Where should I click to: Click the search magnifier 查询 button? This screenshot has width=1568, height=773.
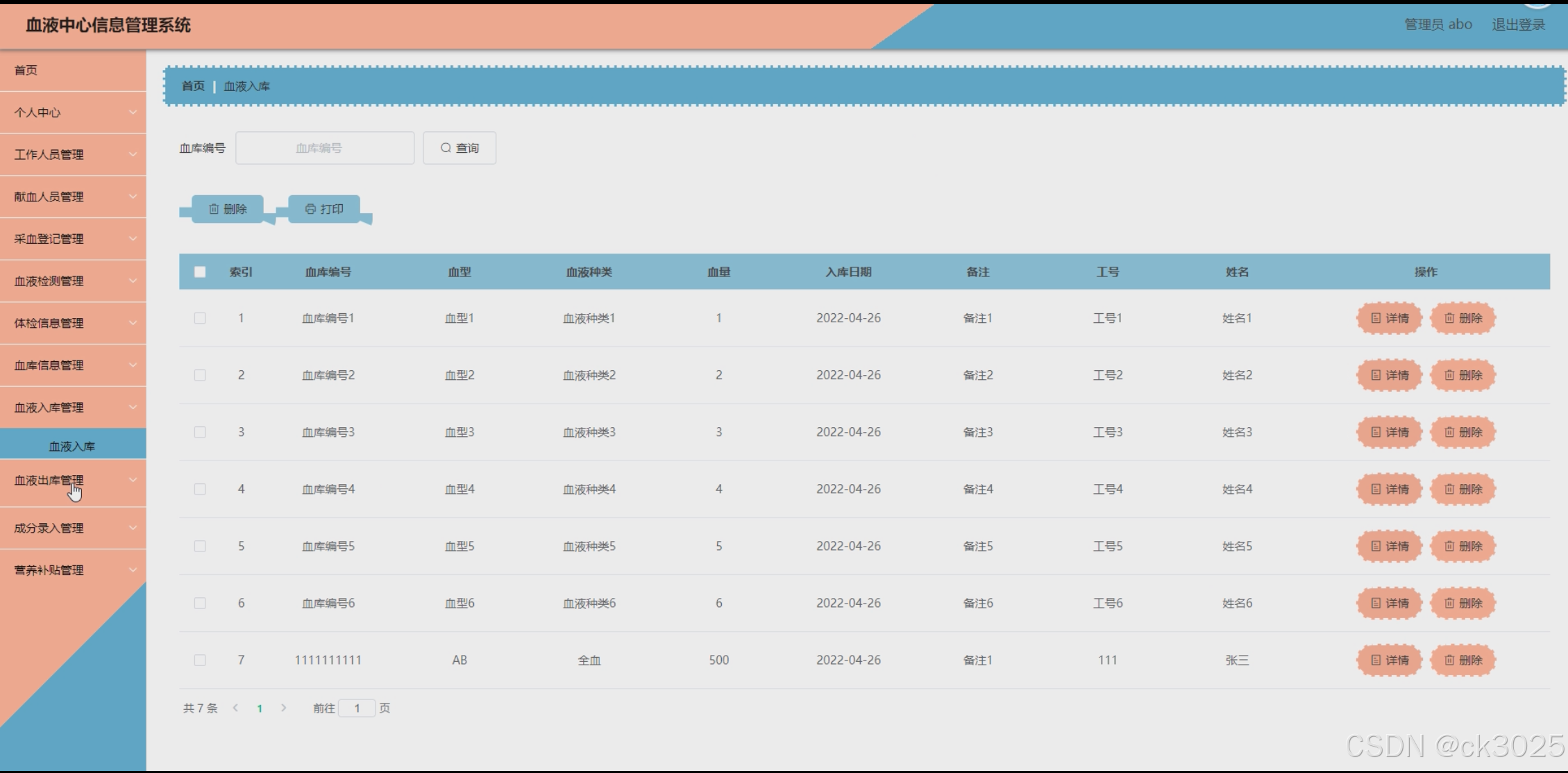pyautogui.click(x=460, y=148)
